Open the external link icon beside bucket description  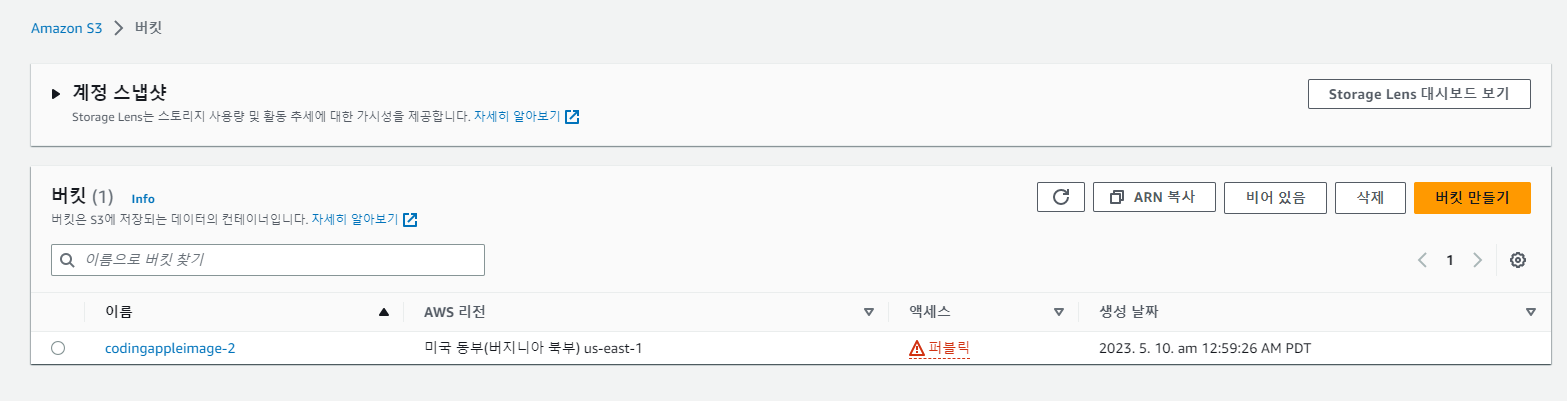point(410,219)
